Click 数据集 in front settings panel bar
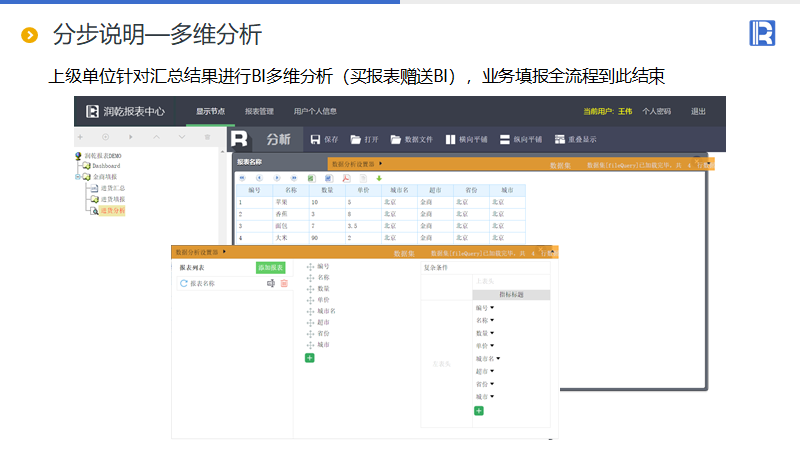This screenshot has width=800, height=450. [404, 254]
